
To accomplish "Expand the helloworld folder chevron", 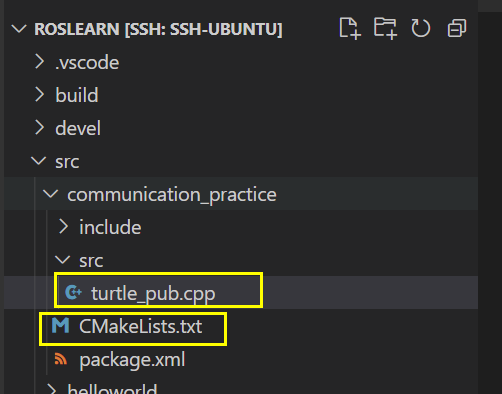I will click(51, 389).
